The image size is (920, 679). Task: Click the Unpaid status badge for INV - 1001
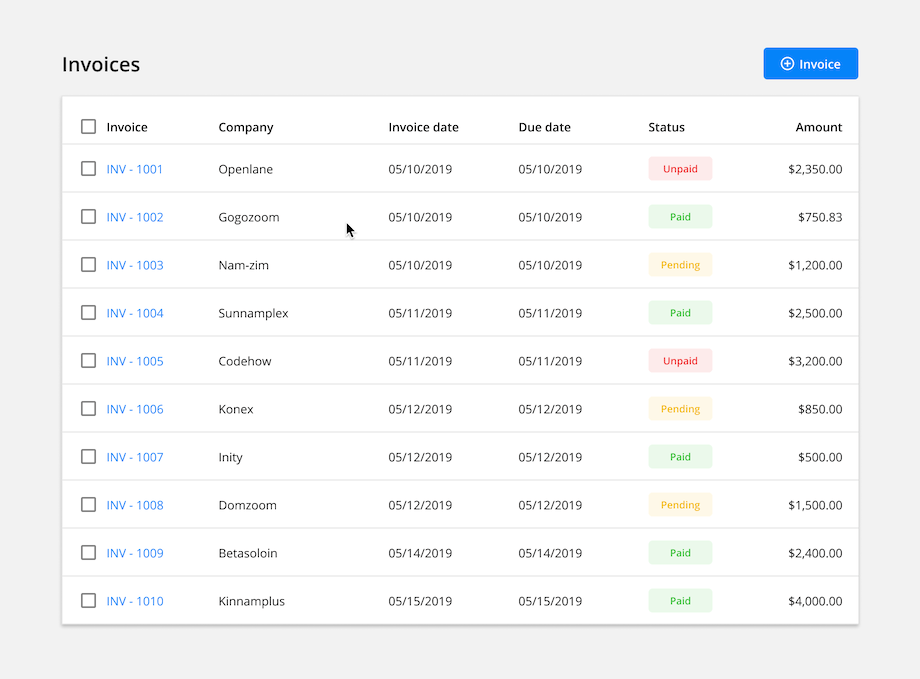680,168
